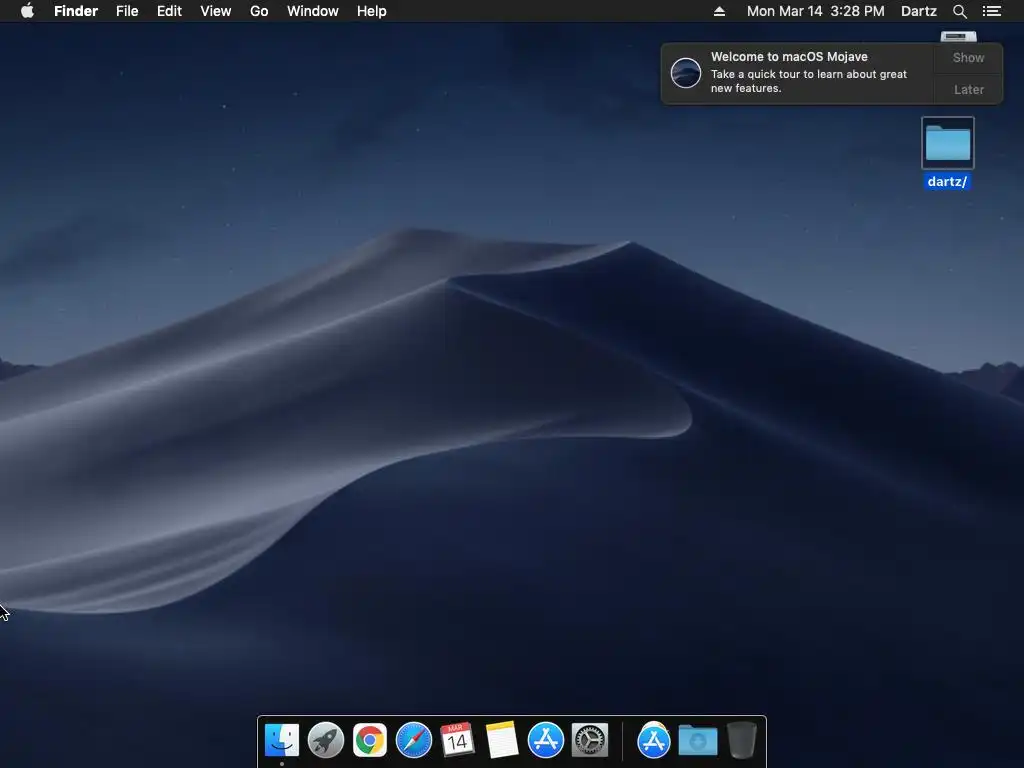Open System Preferences gear in Dock

590,740
